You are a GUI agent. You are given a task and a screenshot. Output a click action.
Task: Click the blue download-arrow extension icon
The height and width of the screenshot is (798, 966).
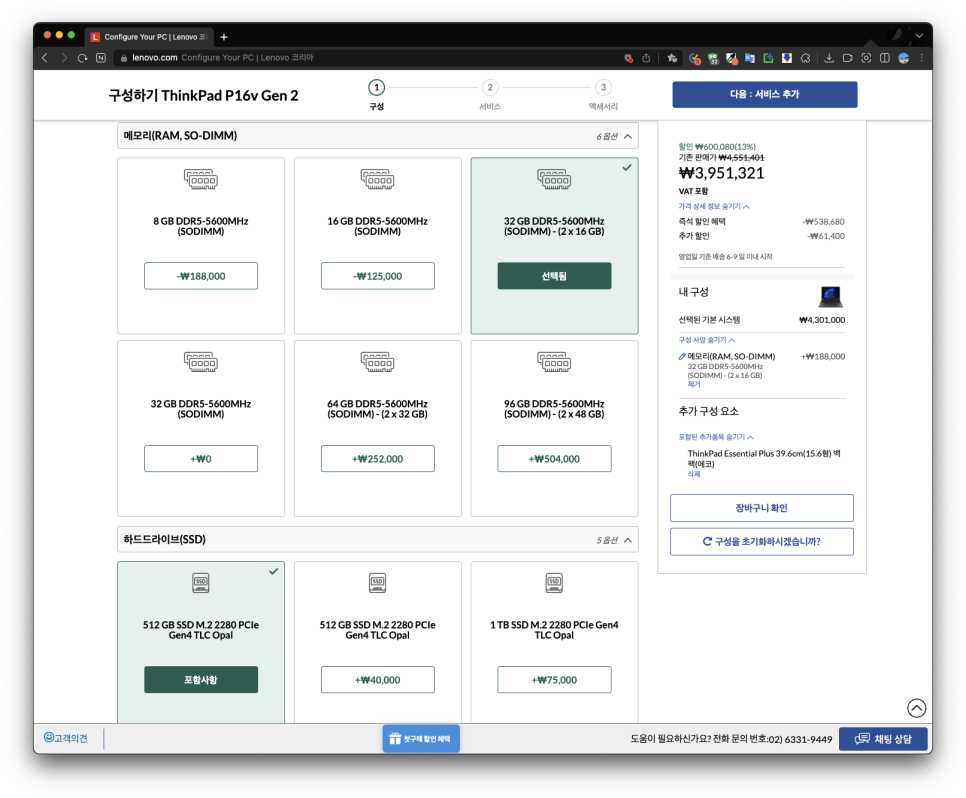click(787, 58)
